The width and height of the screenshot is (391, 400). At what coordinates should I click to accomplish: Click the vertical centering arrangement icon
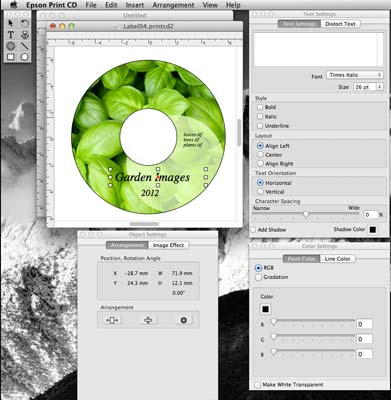(148, 320)
